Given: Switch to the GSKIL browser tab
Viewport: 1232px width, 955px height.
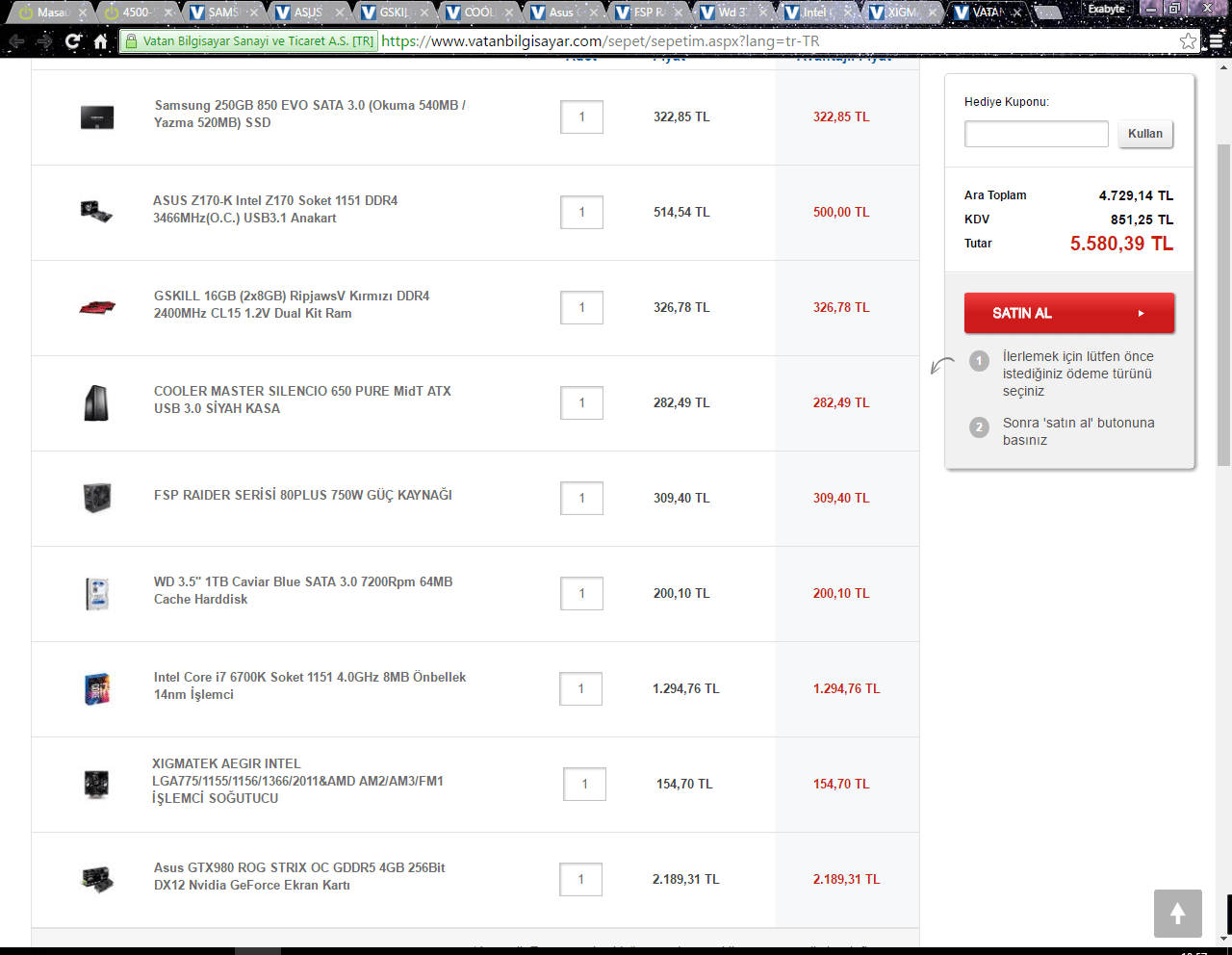Looking at the screenshot, I should pyautogui.click(x=393, y=13).
